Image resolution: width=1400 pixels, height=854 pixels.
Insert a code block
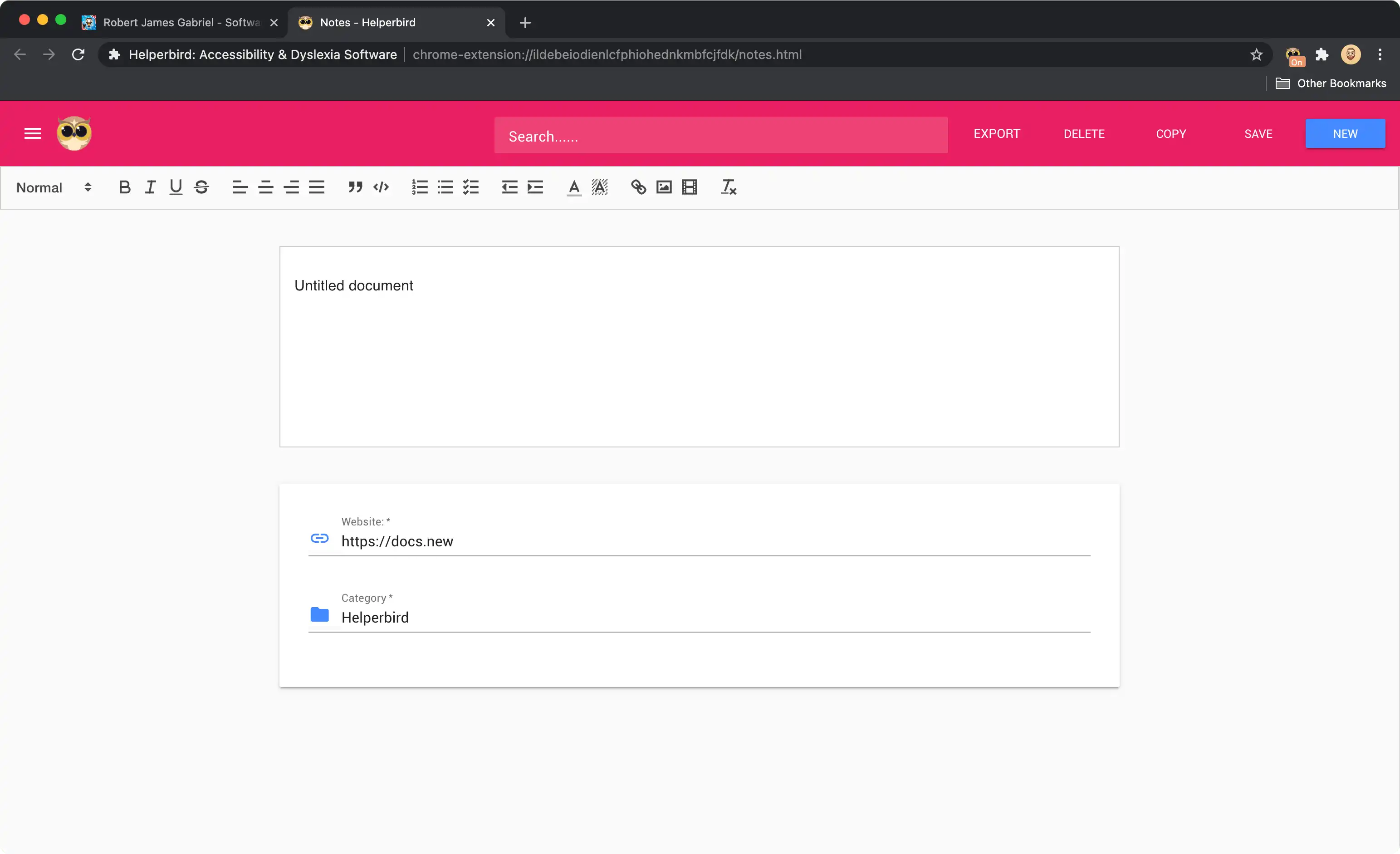[x=381, y=187]
